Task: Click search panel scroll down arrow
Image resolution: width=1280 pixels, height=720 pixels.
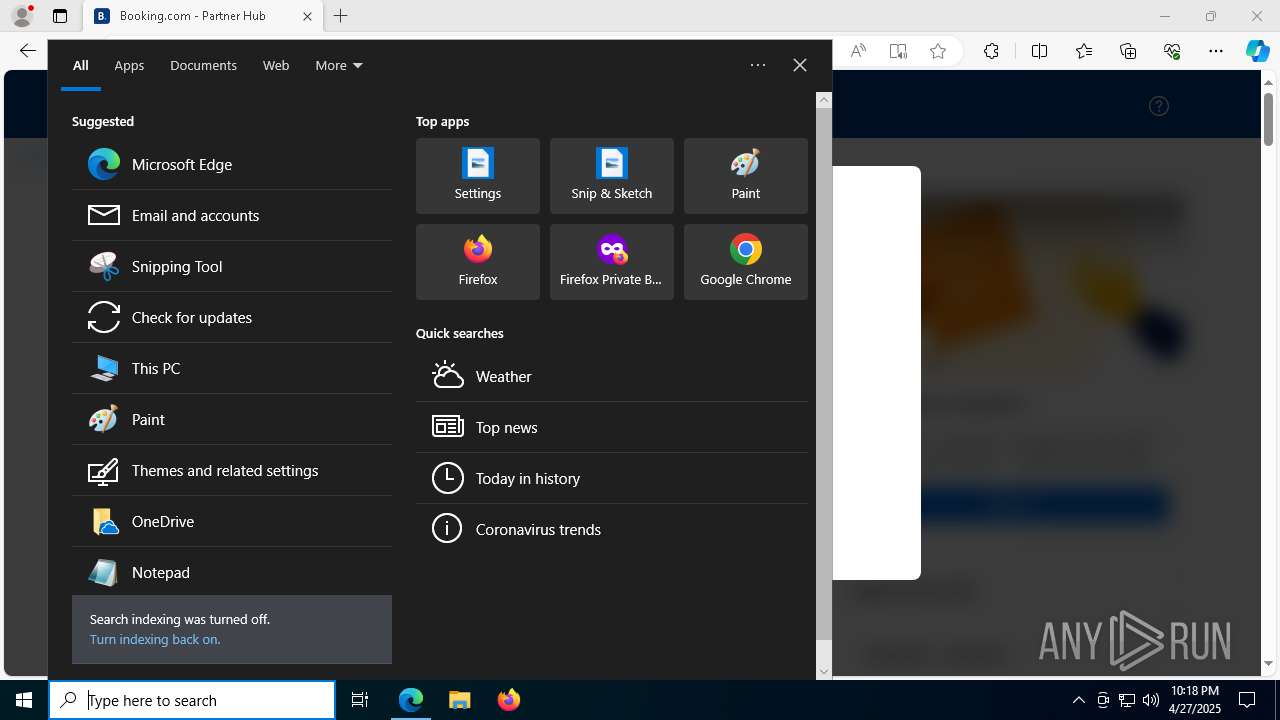Action: [x=824, y=672]
